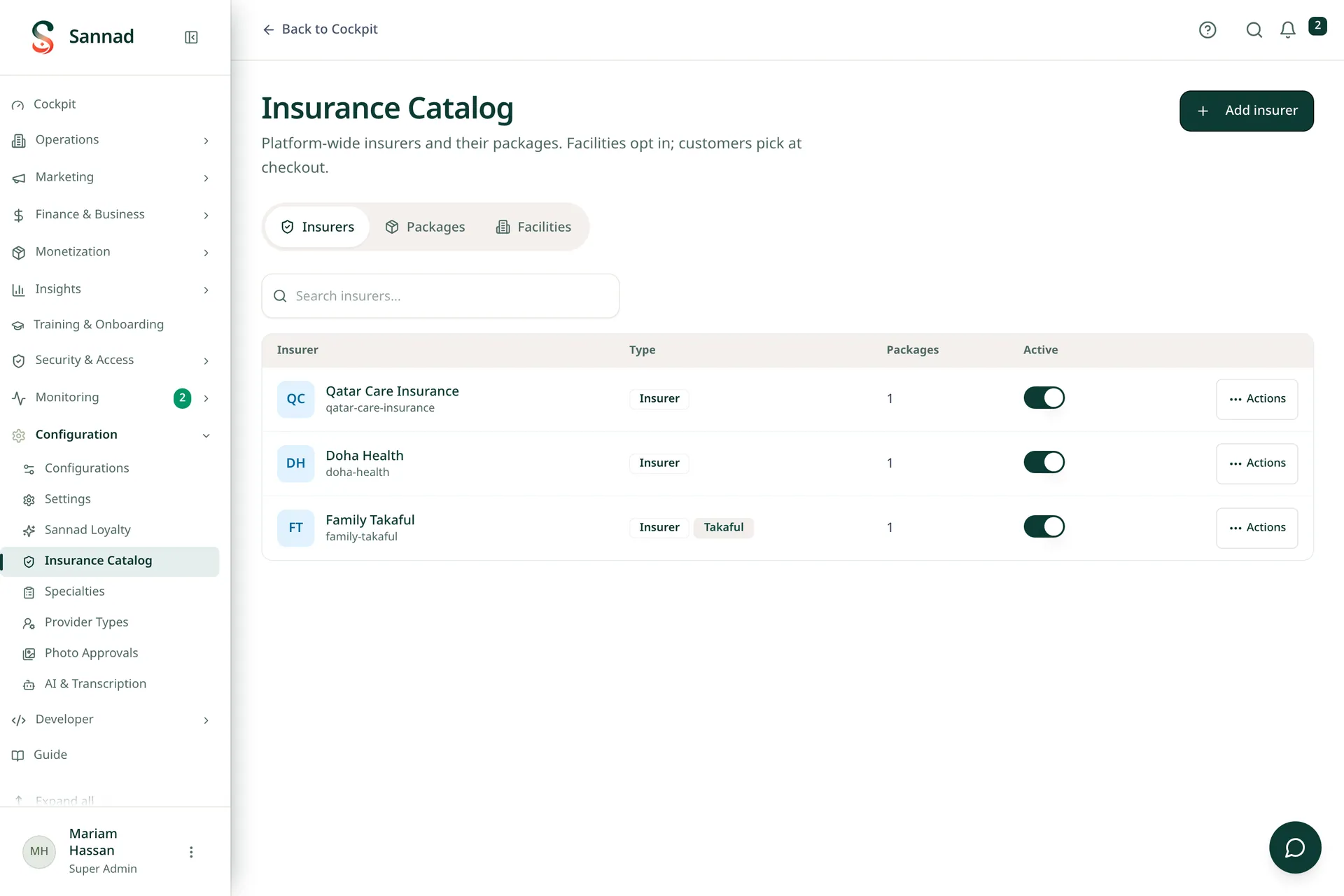The image size is (1344, 896).
Task: Focus the Search insurers field
Action: (x=440, y=296)
